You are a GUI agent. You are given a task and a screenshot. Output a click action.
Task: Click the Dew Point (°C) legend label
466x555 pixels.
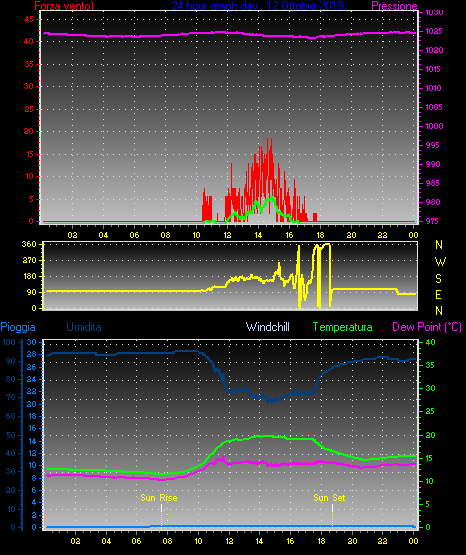pos(427,327)
